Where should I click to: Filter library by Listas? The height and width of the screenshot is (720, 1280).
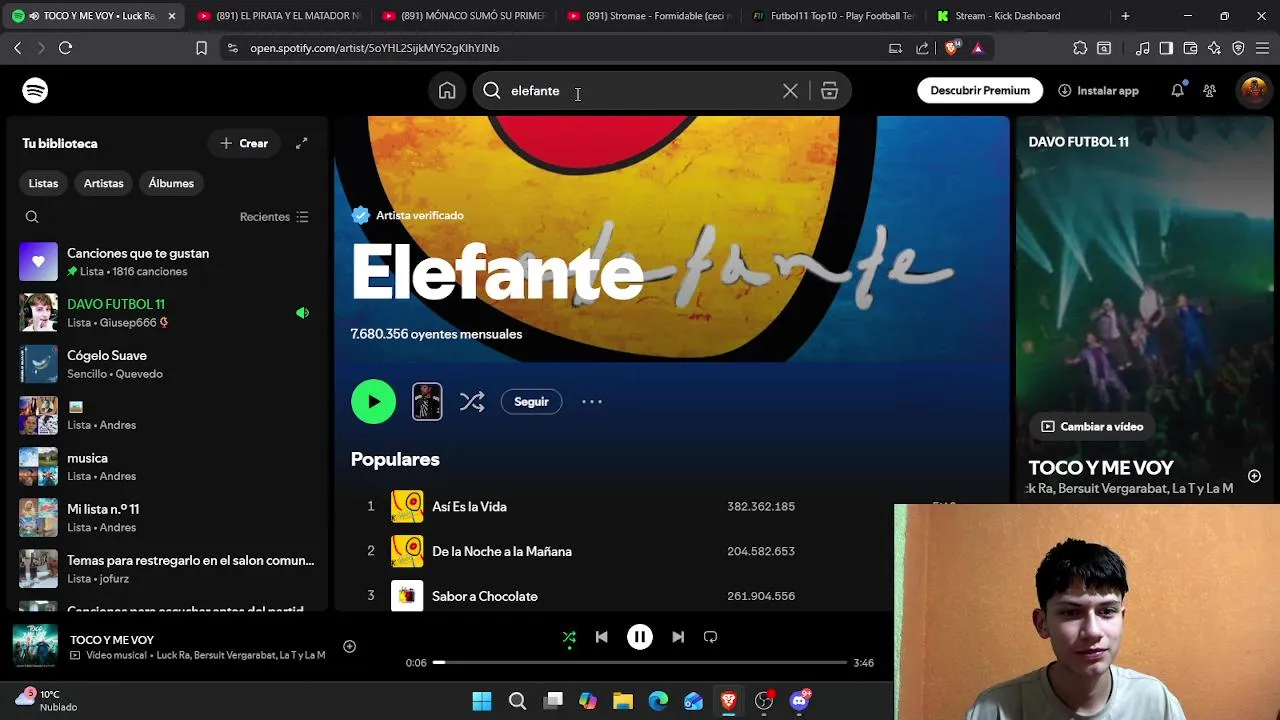click(x=43, y=183)
